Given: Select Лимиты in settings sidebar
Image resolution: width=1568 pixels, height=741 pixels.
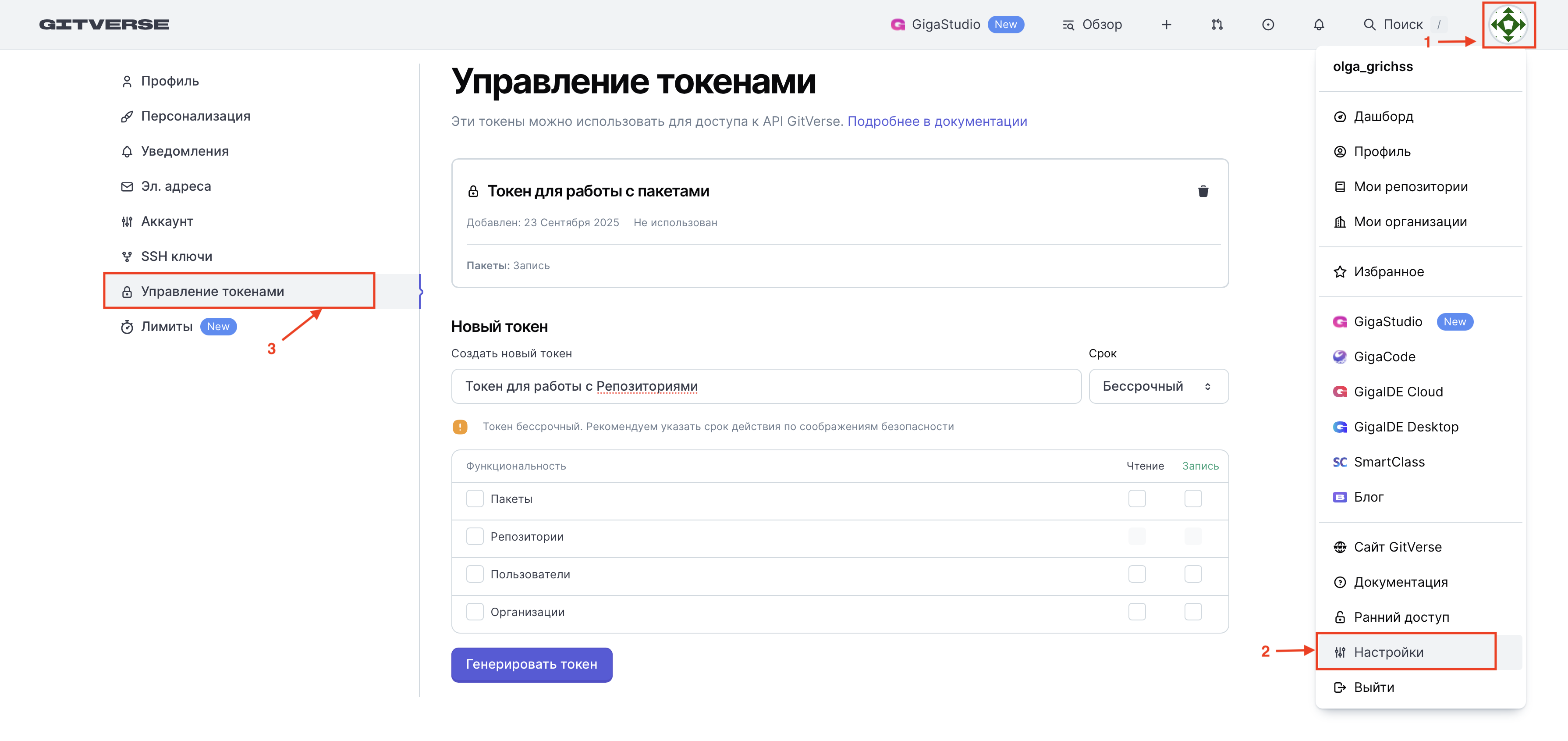Looking at the screenshot, I should [167, 326].
